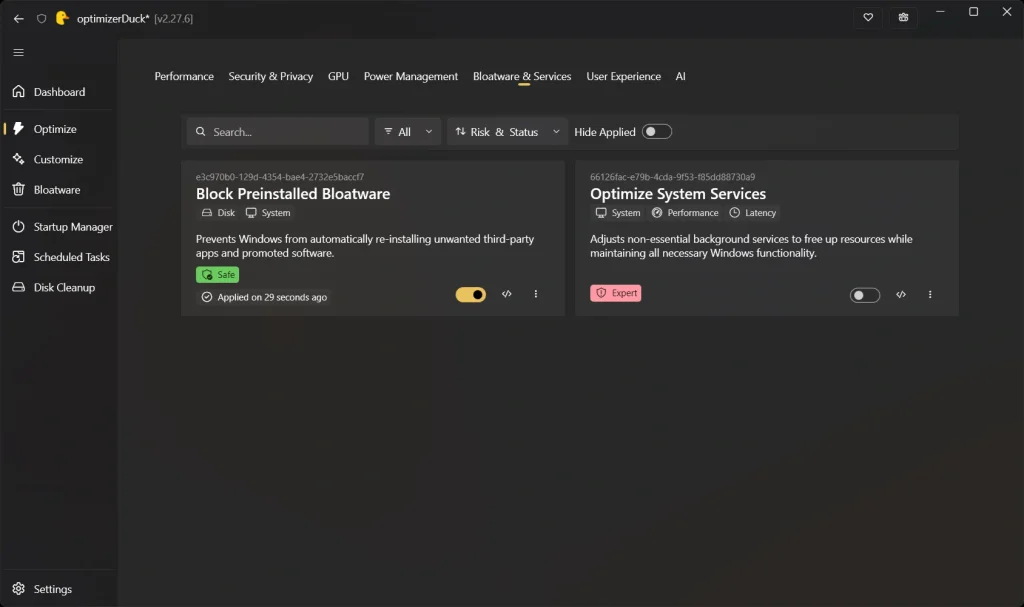Screen dimensions: 1024x607
Task: Switch to Security & Privacy tab
Action: pos(270,76)
